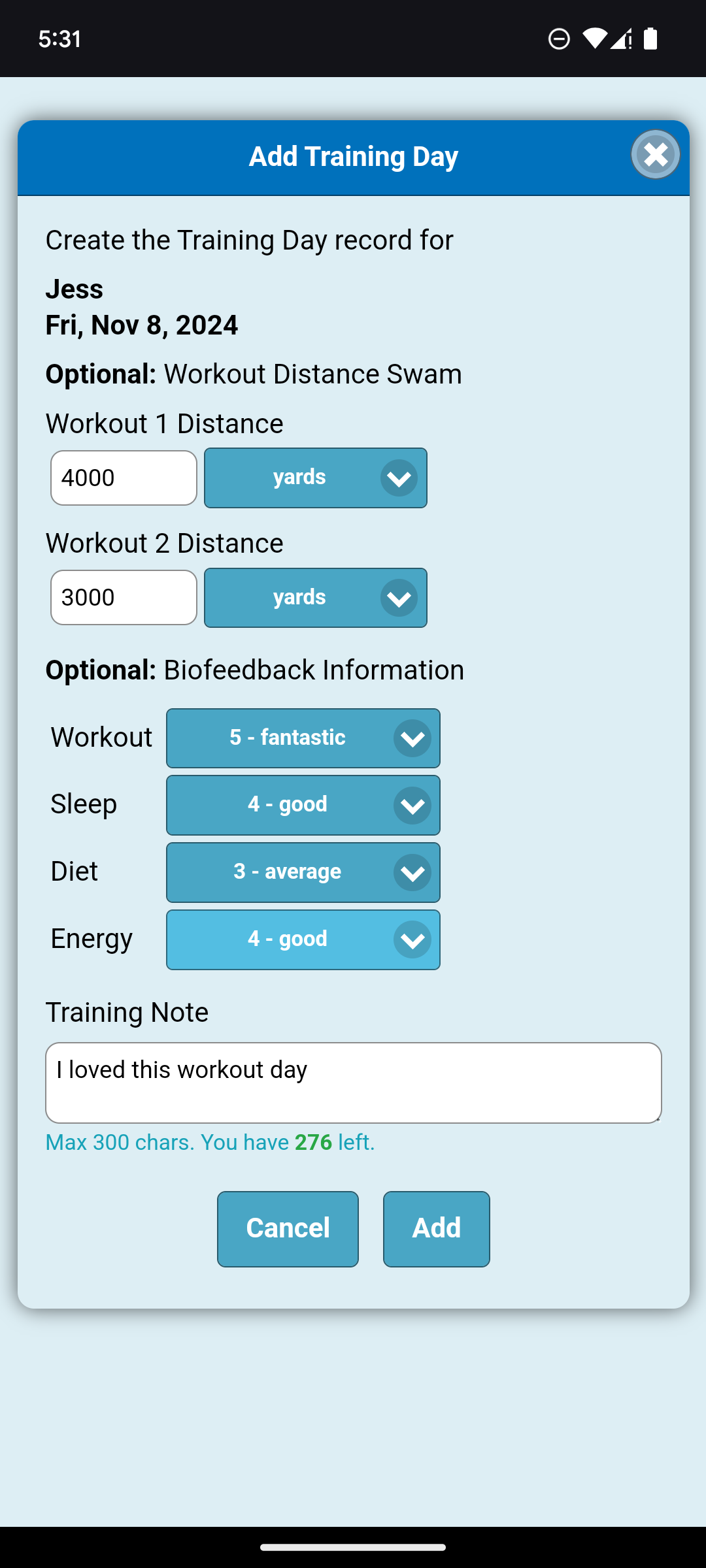Focus the Training Note text area

[353, 1083]
